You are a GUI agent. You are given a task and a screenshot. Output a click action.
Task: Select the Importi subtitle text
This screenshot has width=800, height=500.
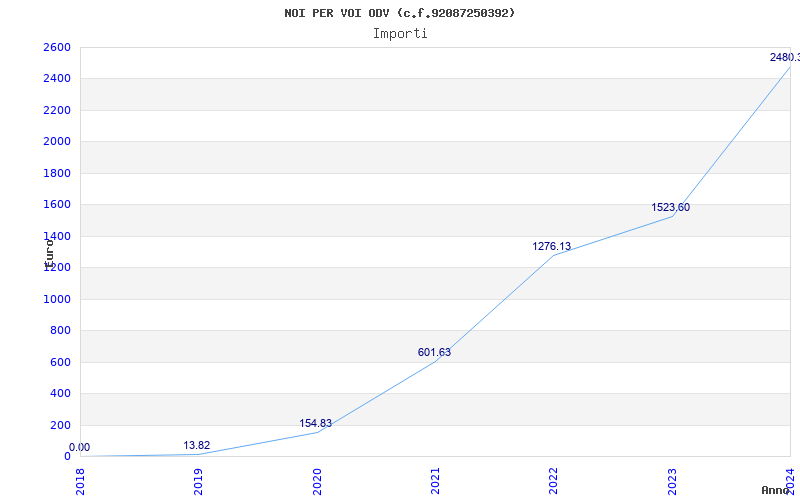click(x=400, y=33)
